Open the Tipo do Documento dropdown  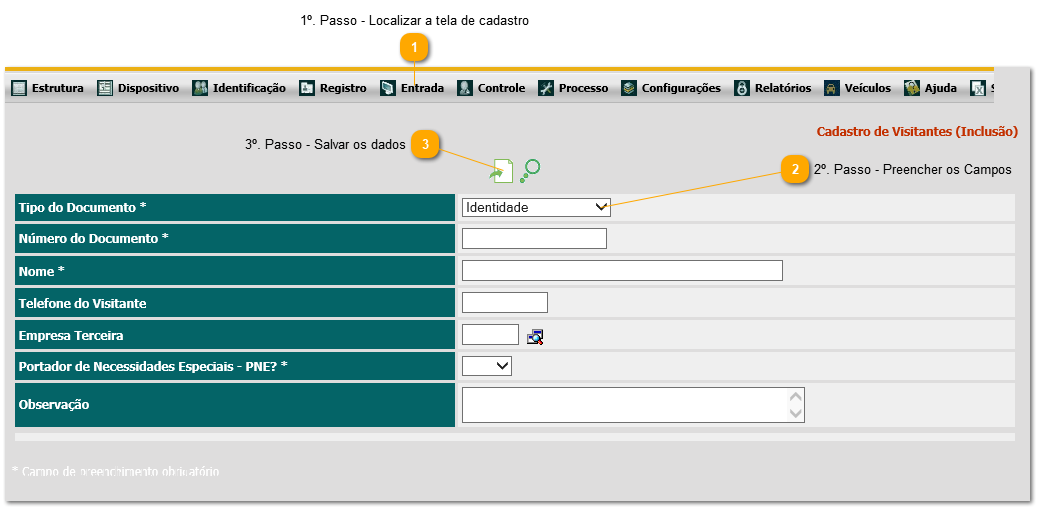(x=536, y=207)
